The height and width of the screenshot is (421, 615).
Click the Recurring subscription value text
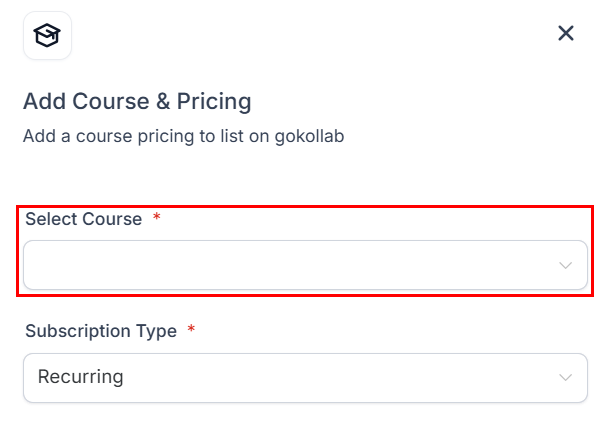[81, 377]
